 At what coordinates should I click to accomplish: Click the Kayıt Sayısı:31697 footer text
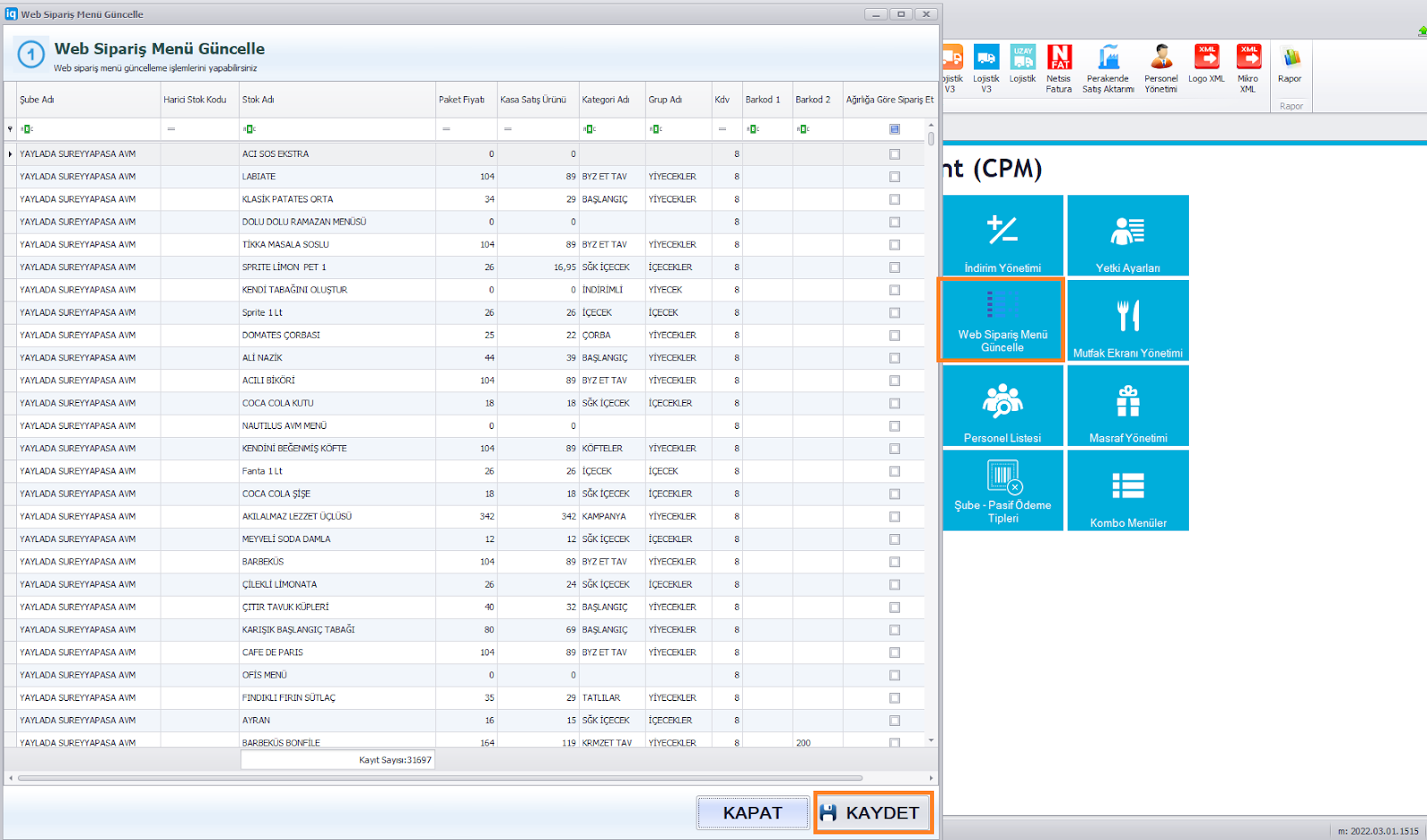[x=395, y=761]
